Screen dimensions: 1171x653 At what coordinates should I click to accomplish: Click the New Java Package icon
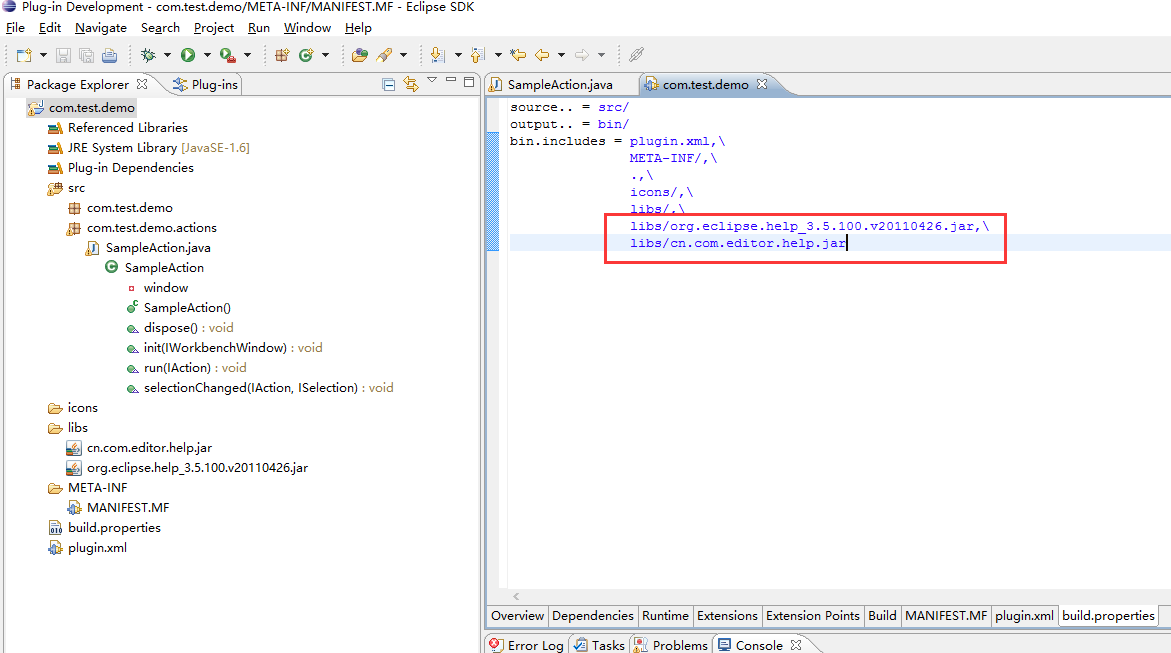282,55
